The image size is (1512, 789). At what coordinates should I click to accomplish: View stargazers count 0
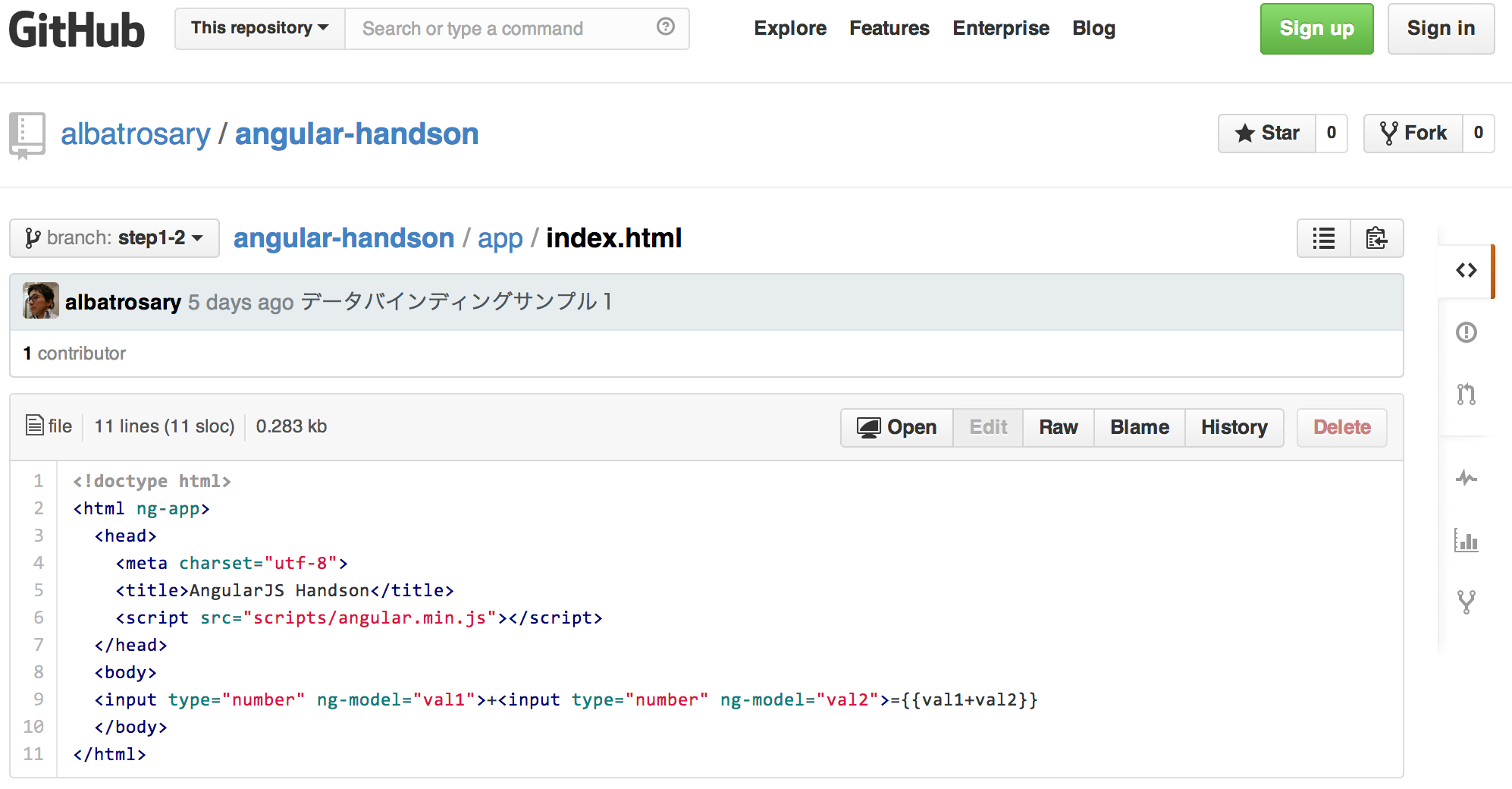1332,134
